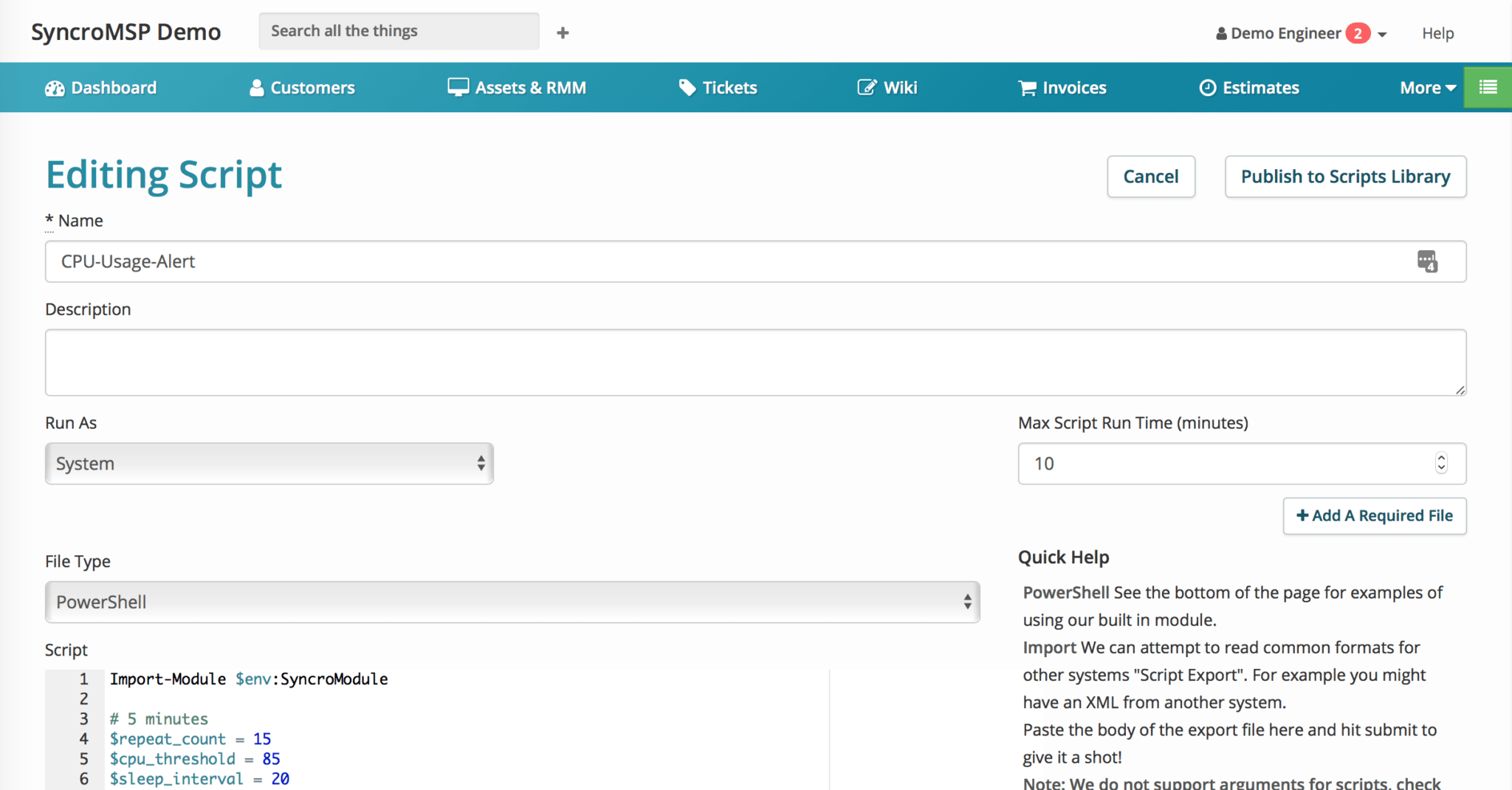Switch to the Tickets tab
Viewport: 1512px width, 790px height.
[x=718, y=88]
